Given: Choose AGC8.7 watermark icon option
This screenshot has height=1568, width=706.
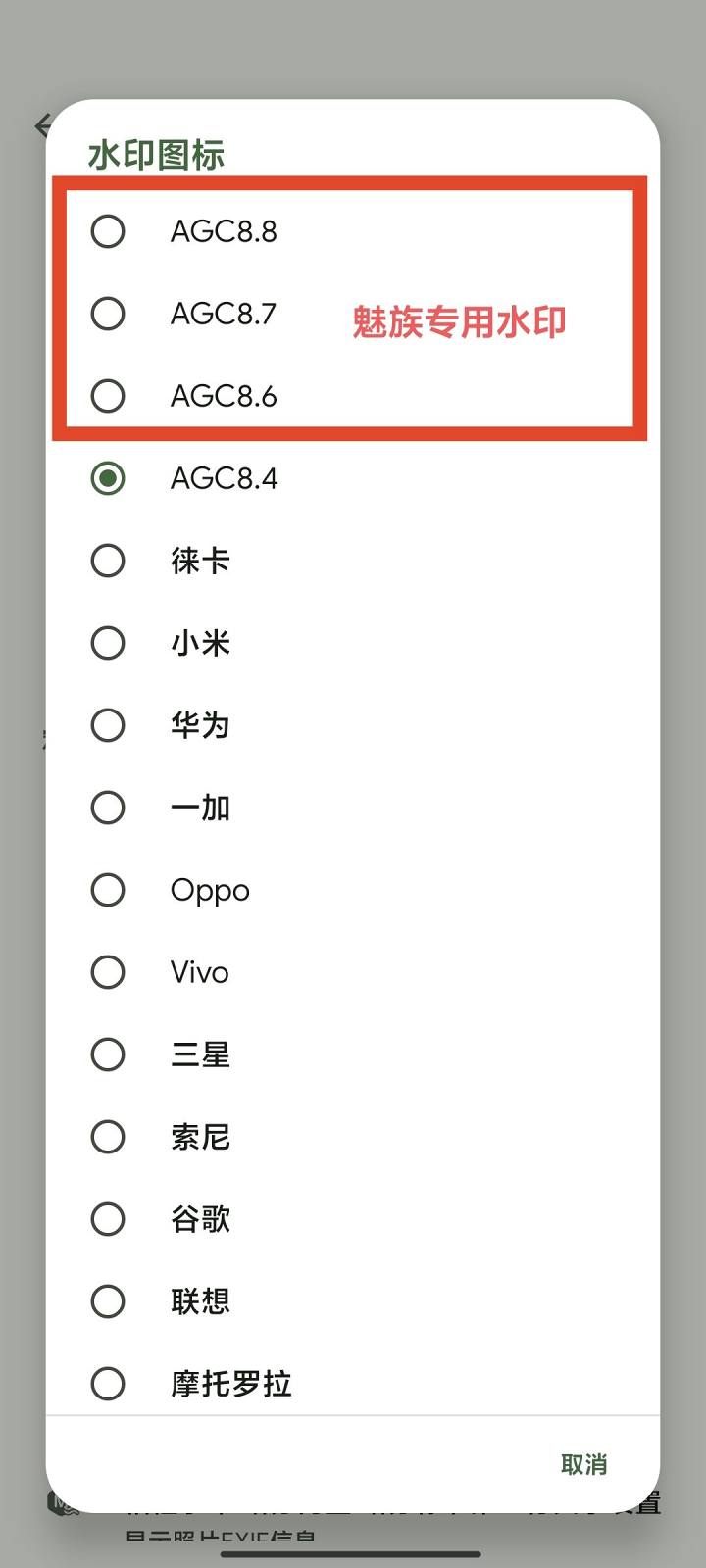Looking at the screenshot, I should [108, 314].
